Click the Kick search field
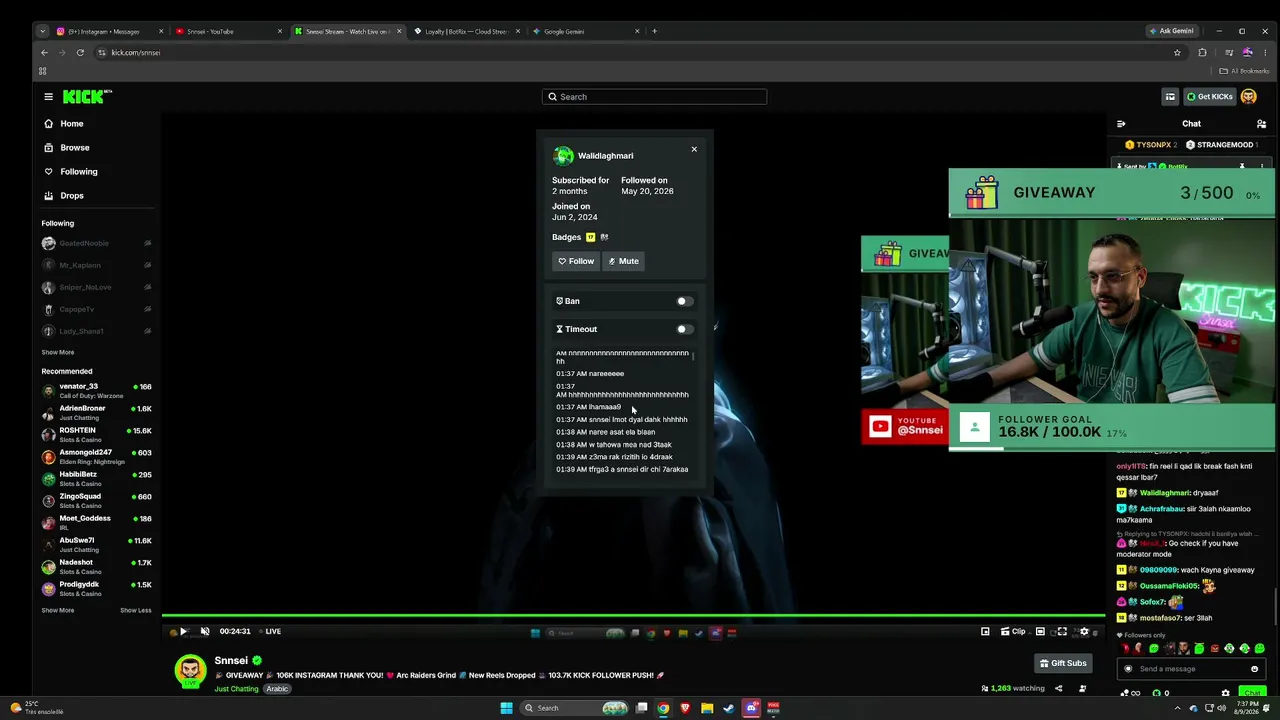This screenshot has width=1280, height=720. click(x=655, y=97)
